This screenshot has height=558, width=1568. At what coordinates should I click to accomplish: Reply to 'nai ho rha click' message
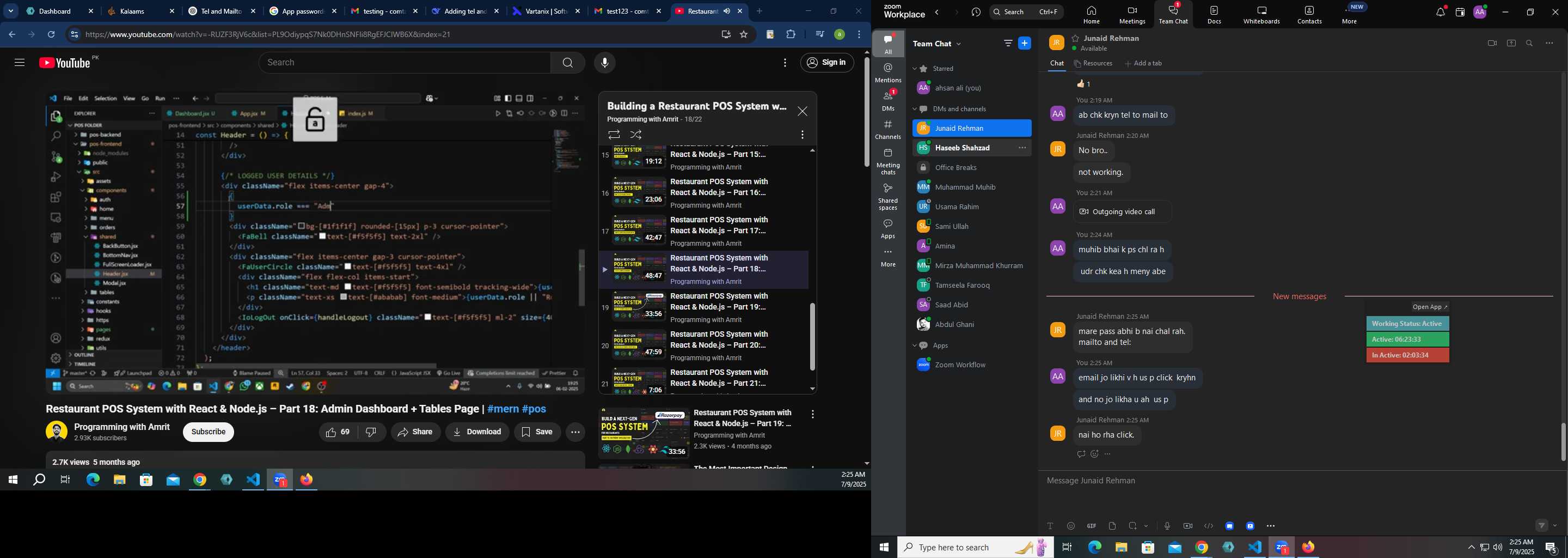click(x=1081, y=454)
